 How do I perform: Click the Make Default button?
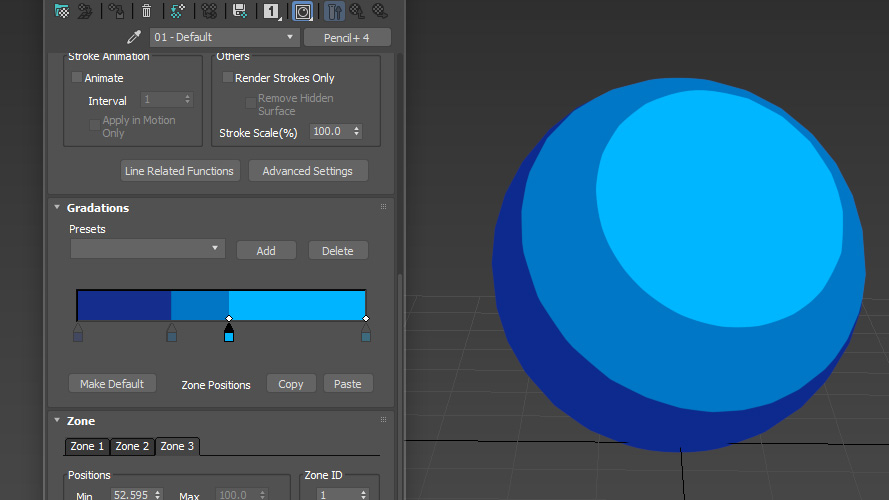(x=112, y=384)
